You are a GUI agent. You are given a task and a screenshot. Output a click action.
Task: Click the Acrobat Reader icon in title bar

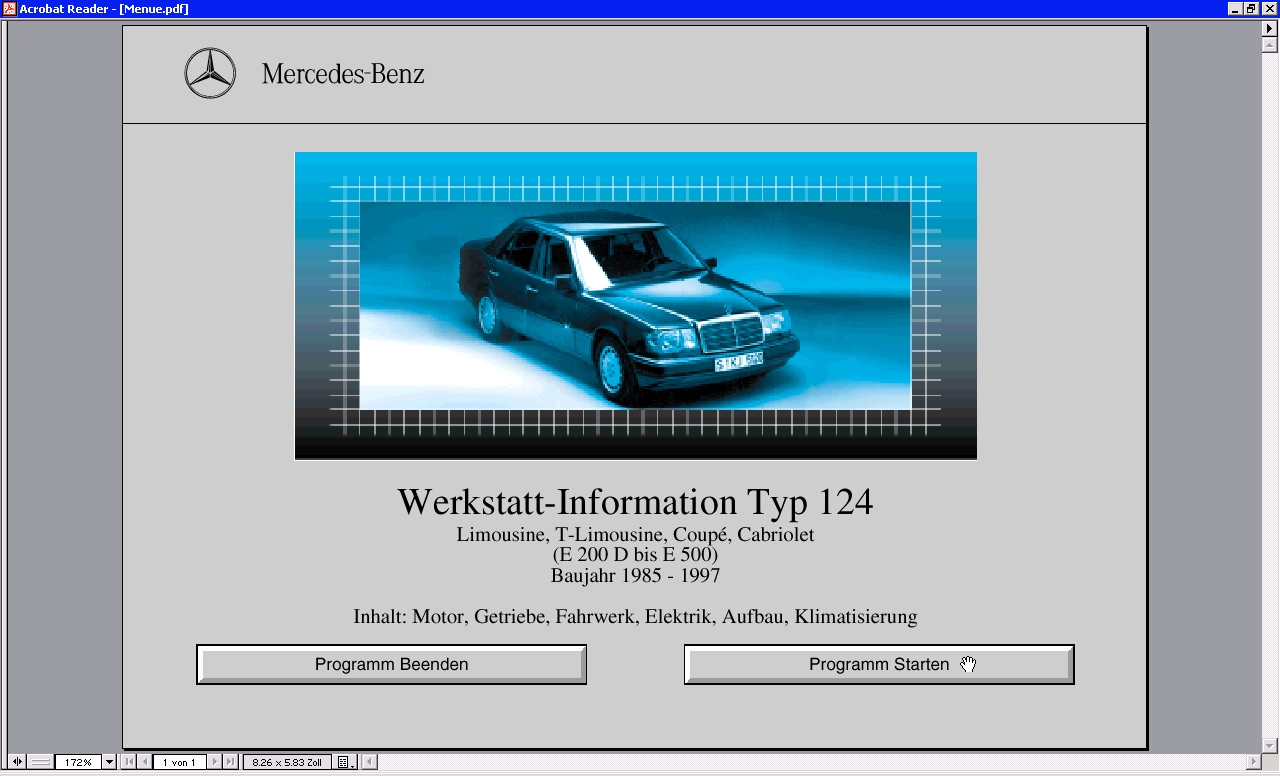pyautogui.click(x=9, y=9)
